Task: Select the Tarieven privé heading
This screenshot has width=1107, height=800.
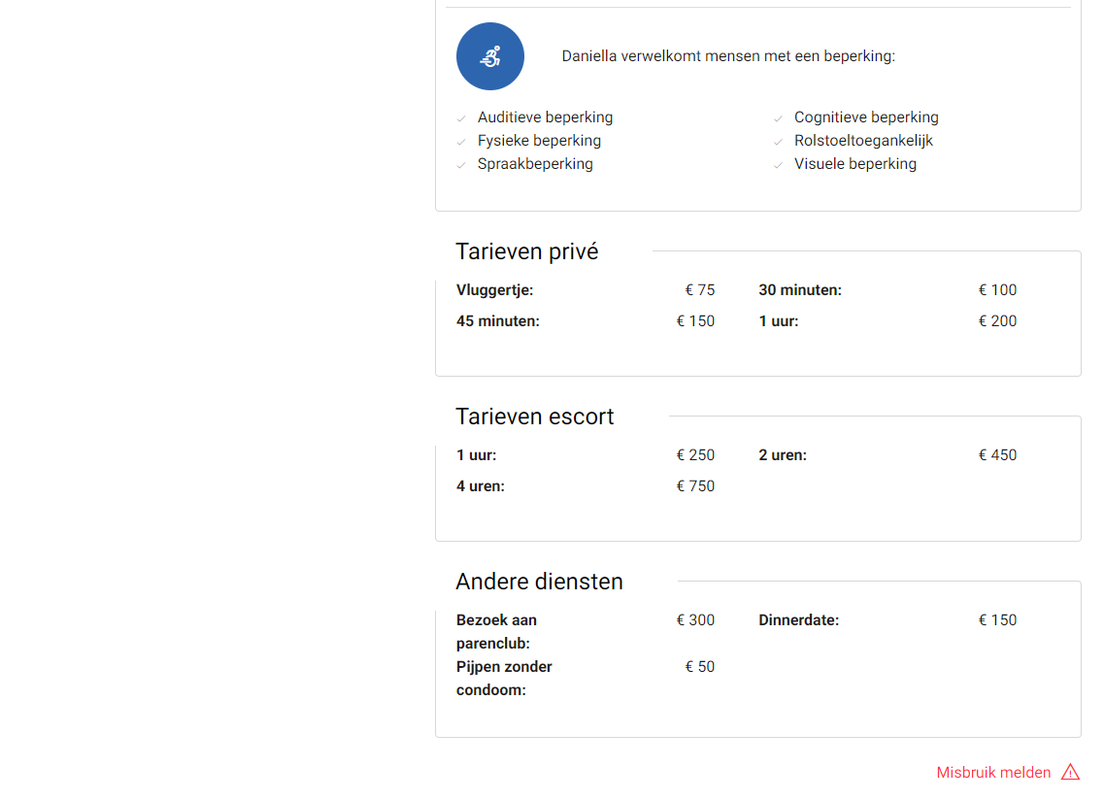Action: (x=527, y=251)
